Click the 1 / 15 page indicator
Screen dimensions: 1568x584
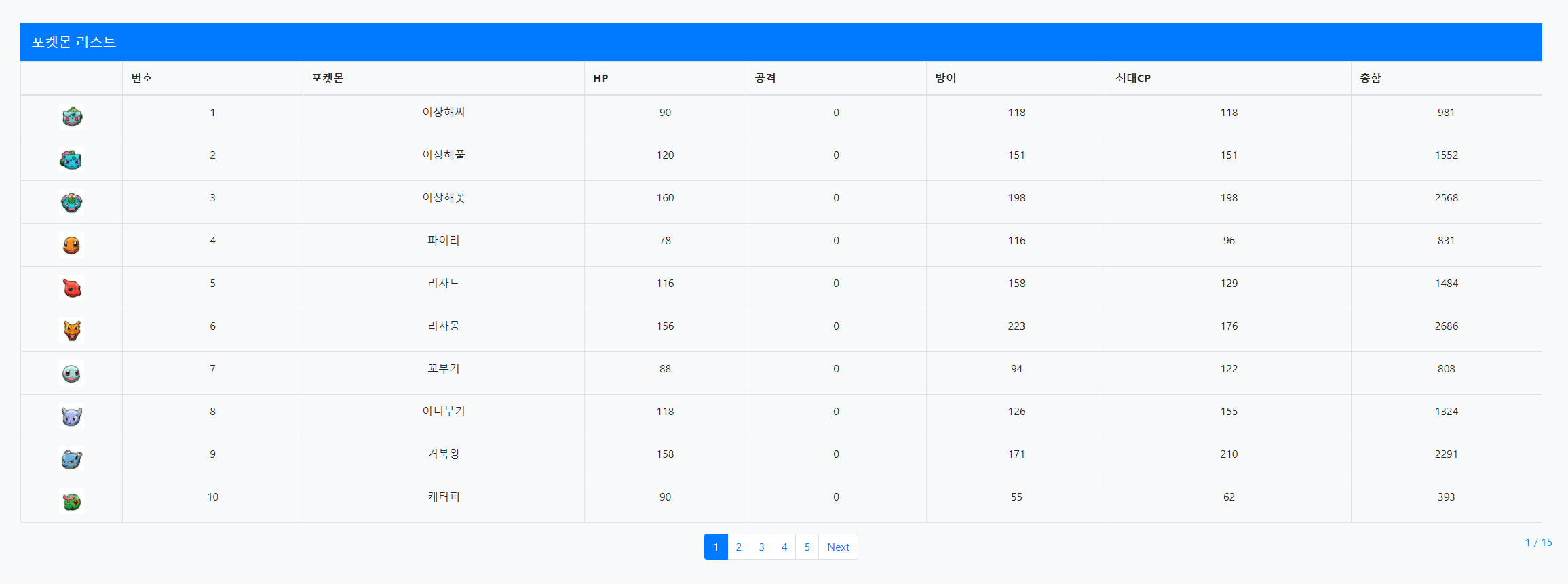tap(1538, 543)
